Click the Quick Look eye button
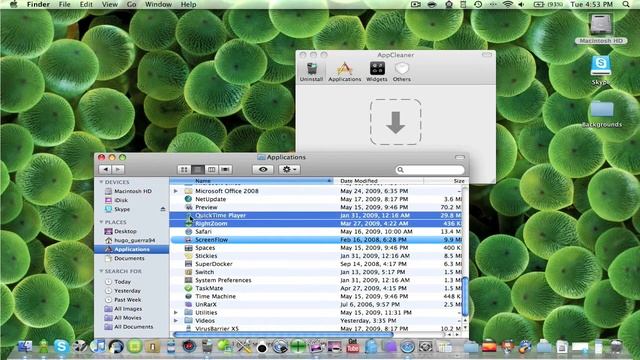This screenshot has height=360, width=640. click(263, 169)
